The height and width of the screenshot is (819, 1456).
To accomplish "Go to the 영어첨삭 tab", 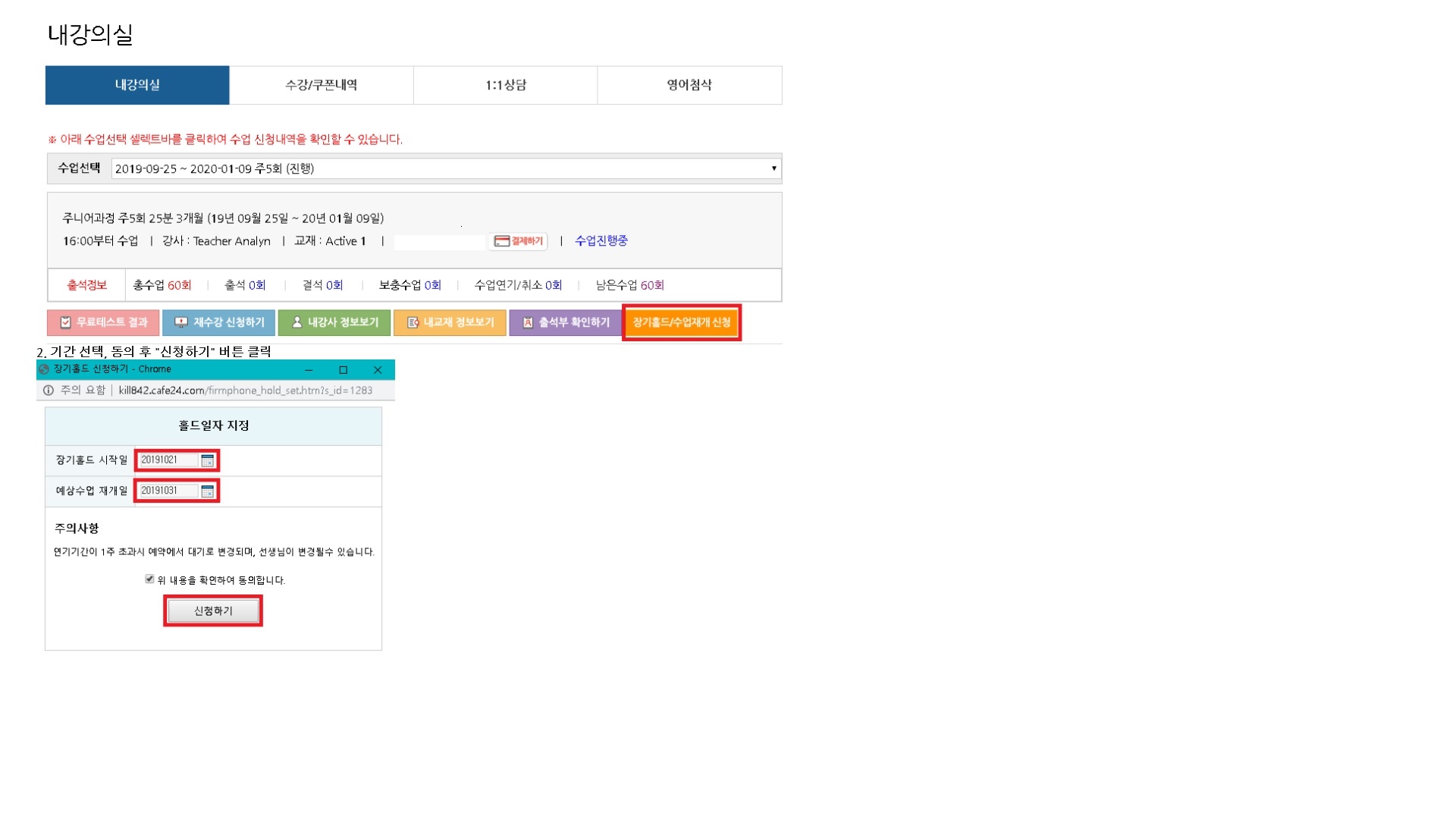I will click(x=689, y=85).
